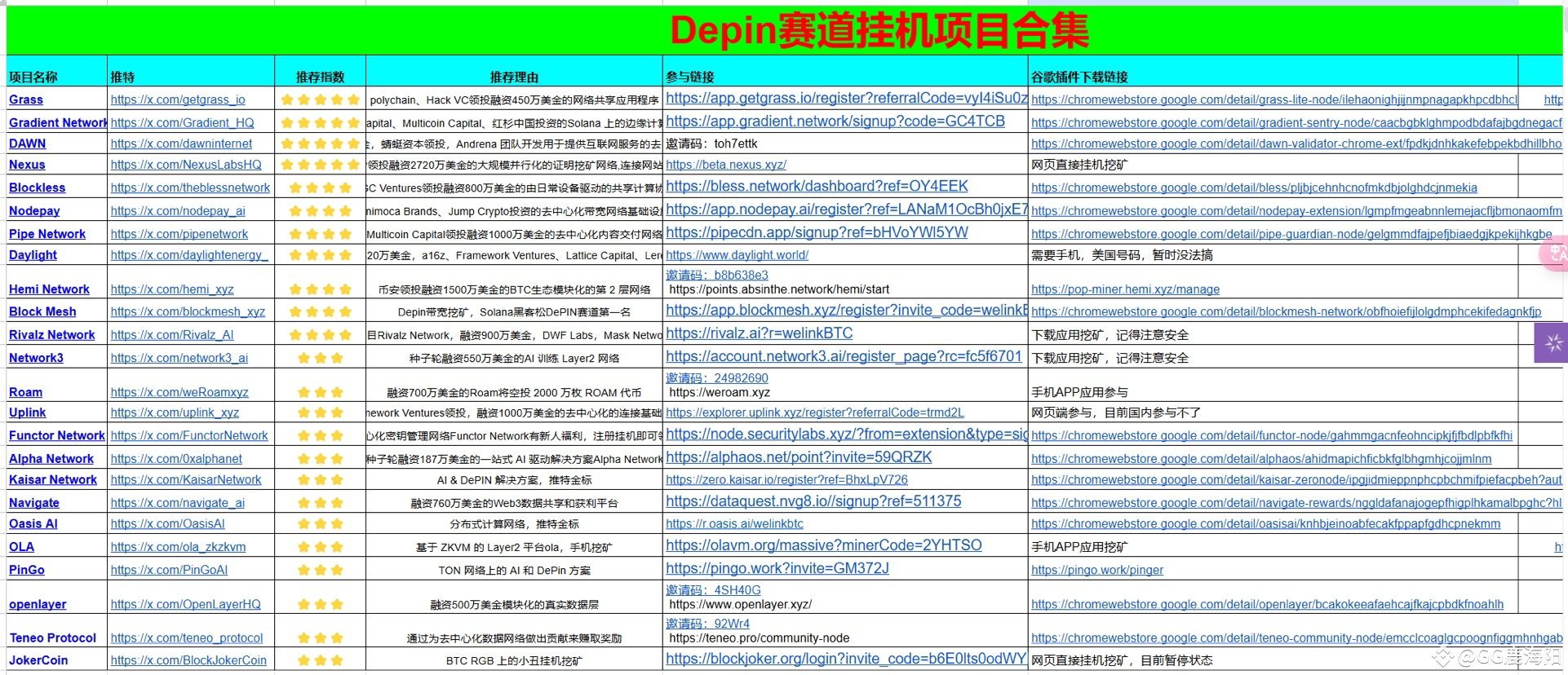Open the pingo.work invite link

tap(777, 569)
